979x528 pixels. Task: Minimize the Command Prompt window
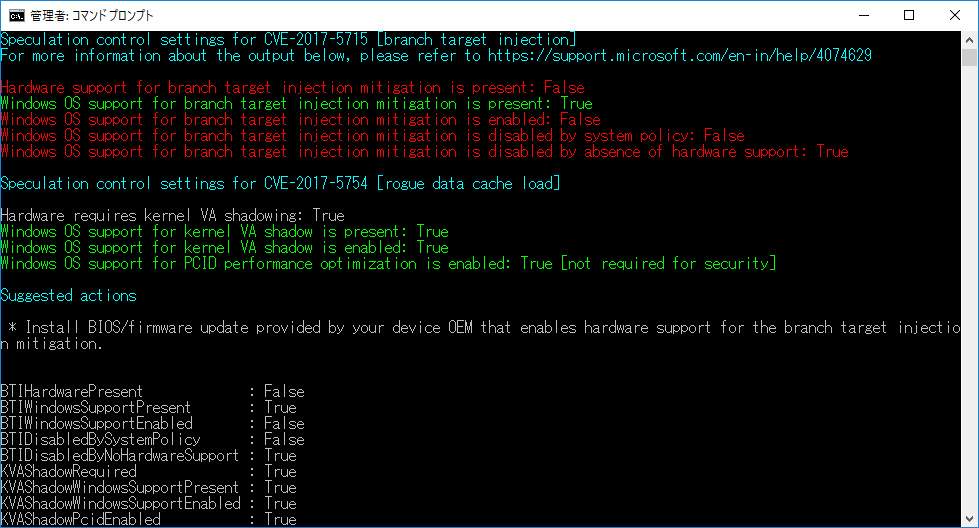click(x=862, y=14)
